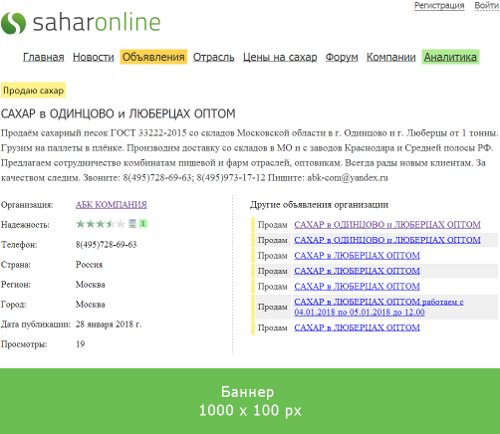Image resolution: width=500 pixels, height=434 pixels.
Task: Open the Отрасль menu item
Action: tap(213, 57)
